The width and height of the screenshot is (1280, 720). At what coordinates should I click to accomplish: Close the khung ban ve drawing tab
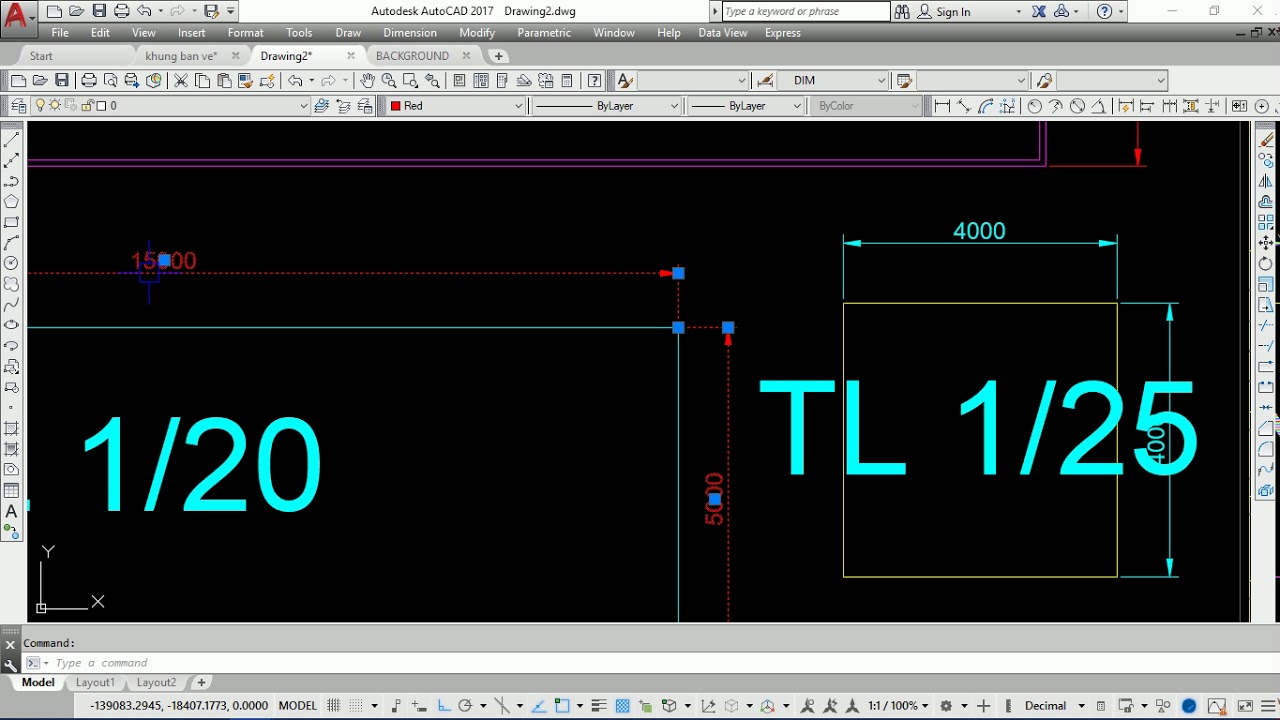235,56
